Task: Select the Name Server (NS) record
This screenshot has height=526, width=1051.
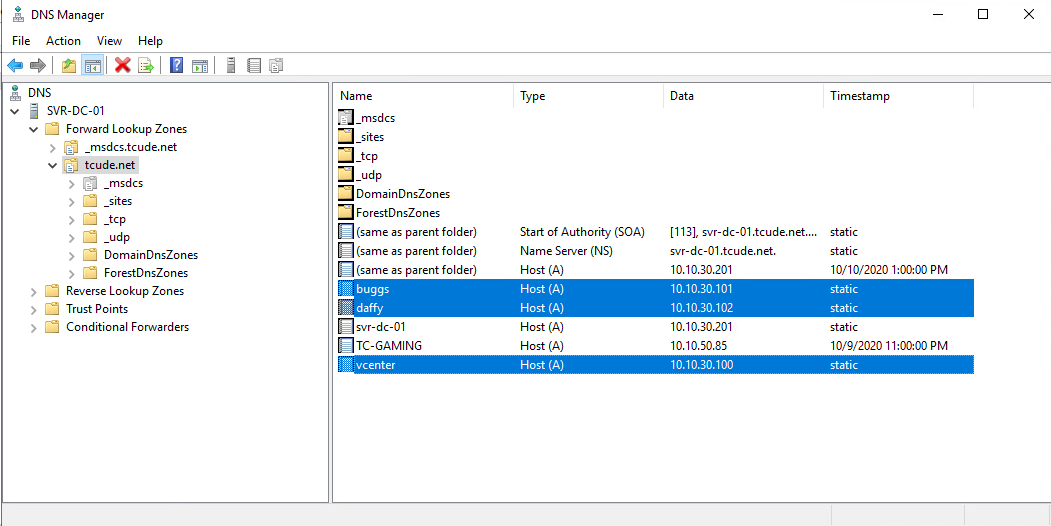Action: 655,251
